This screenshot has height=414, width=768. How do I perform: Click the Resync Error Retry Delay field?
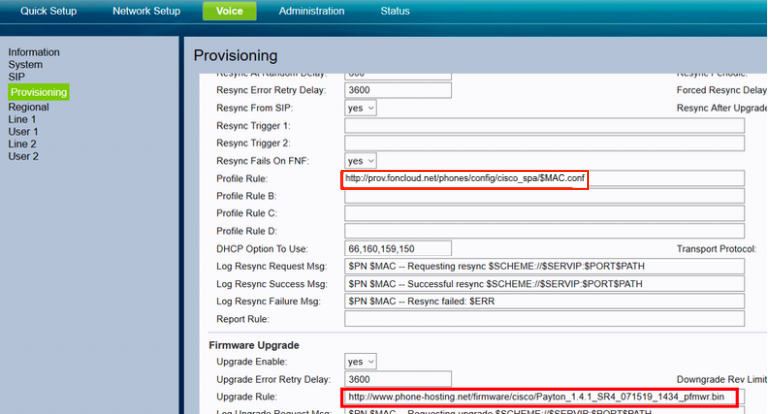[398, 90]
